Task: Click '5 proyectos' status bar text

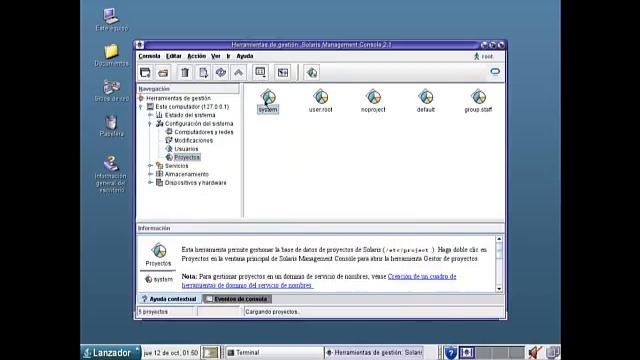Action: click(x=153, y=312)
